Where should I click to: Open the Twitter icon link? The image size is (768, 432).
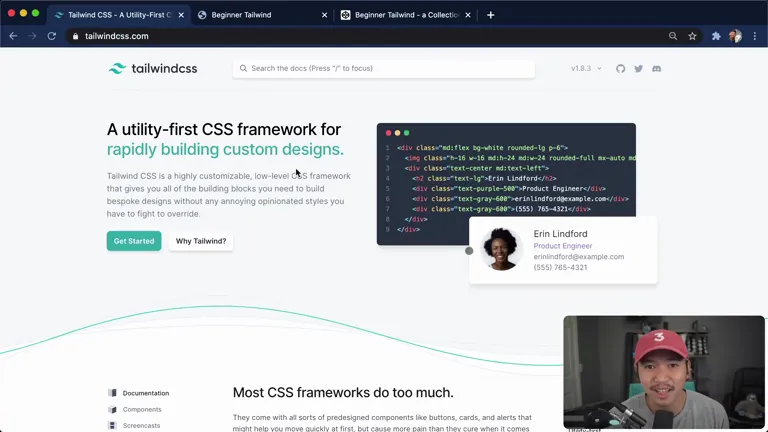coord(639,69)
